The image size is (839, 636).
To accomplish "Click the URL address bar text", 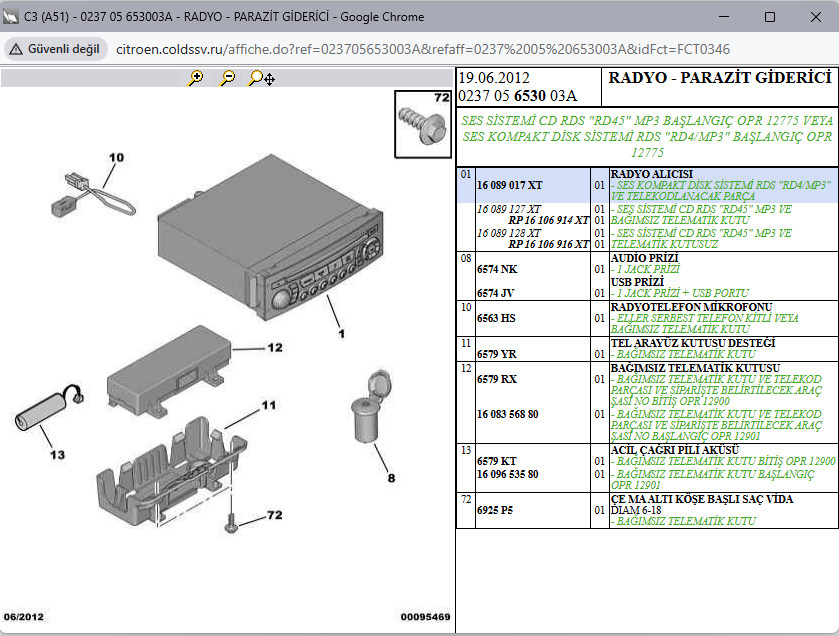I will 420,49.
